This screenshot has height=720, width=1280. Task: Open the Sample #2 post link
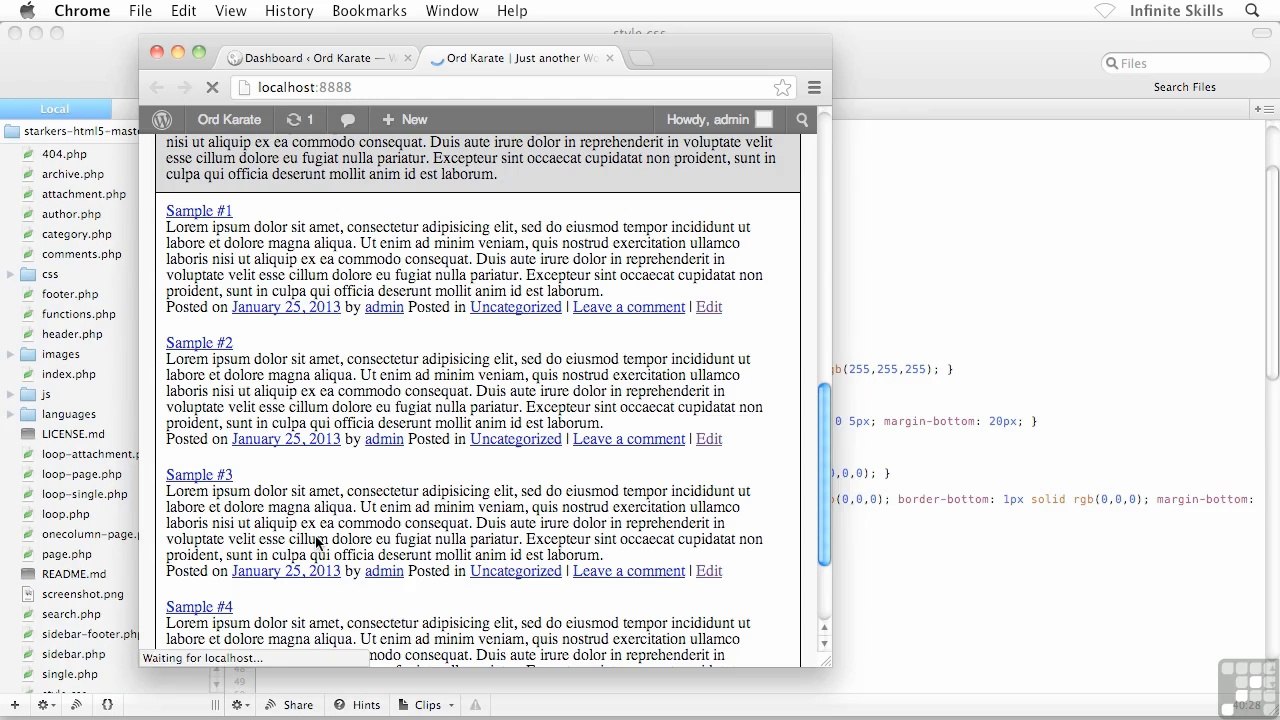199,343
